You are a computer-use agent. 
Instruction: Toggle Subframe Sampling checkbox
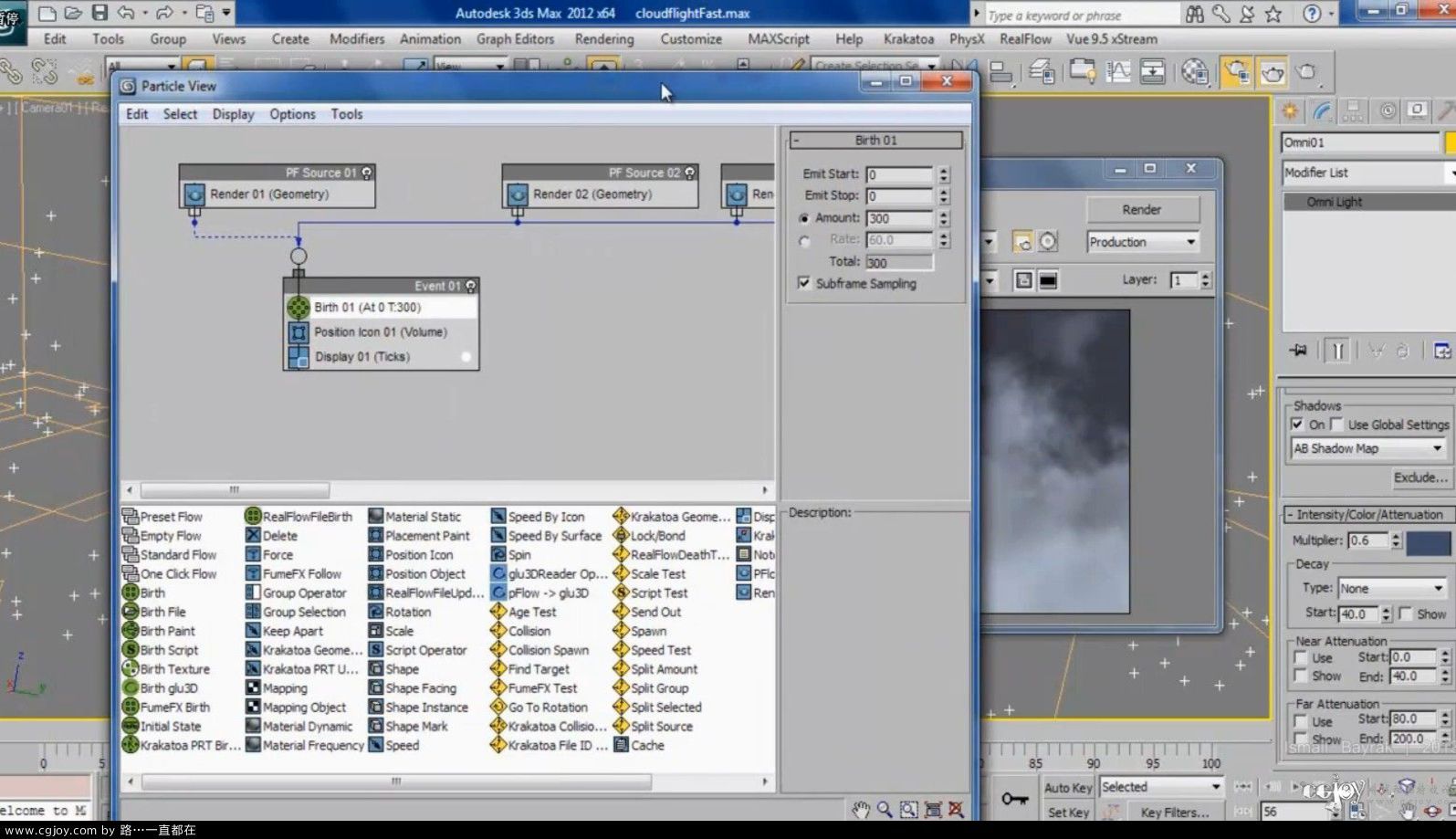click(x=804, y=283)
